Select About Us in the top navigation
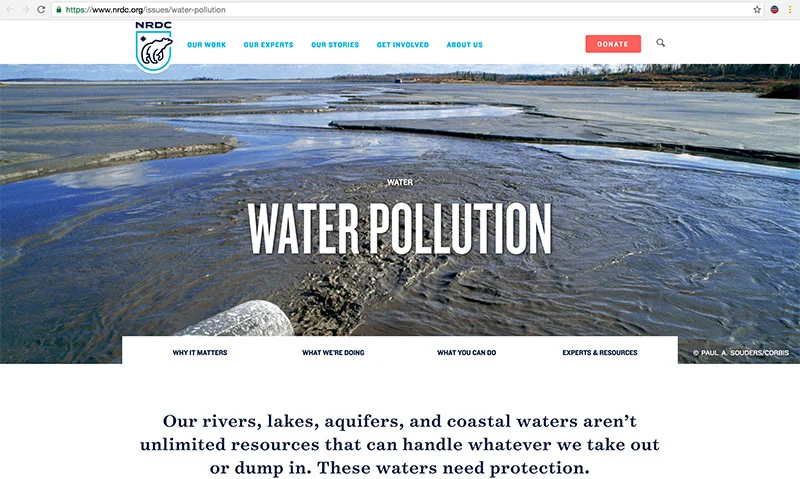 coord(464,45)
